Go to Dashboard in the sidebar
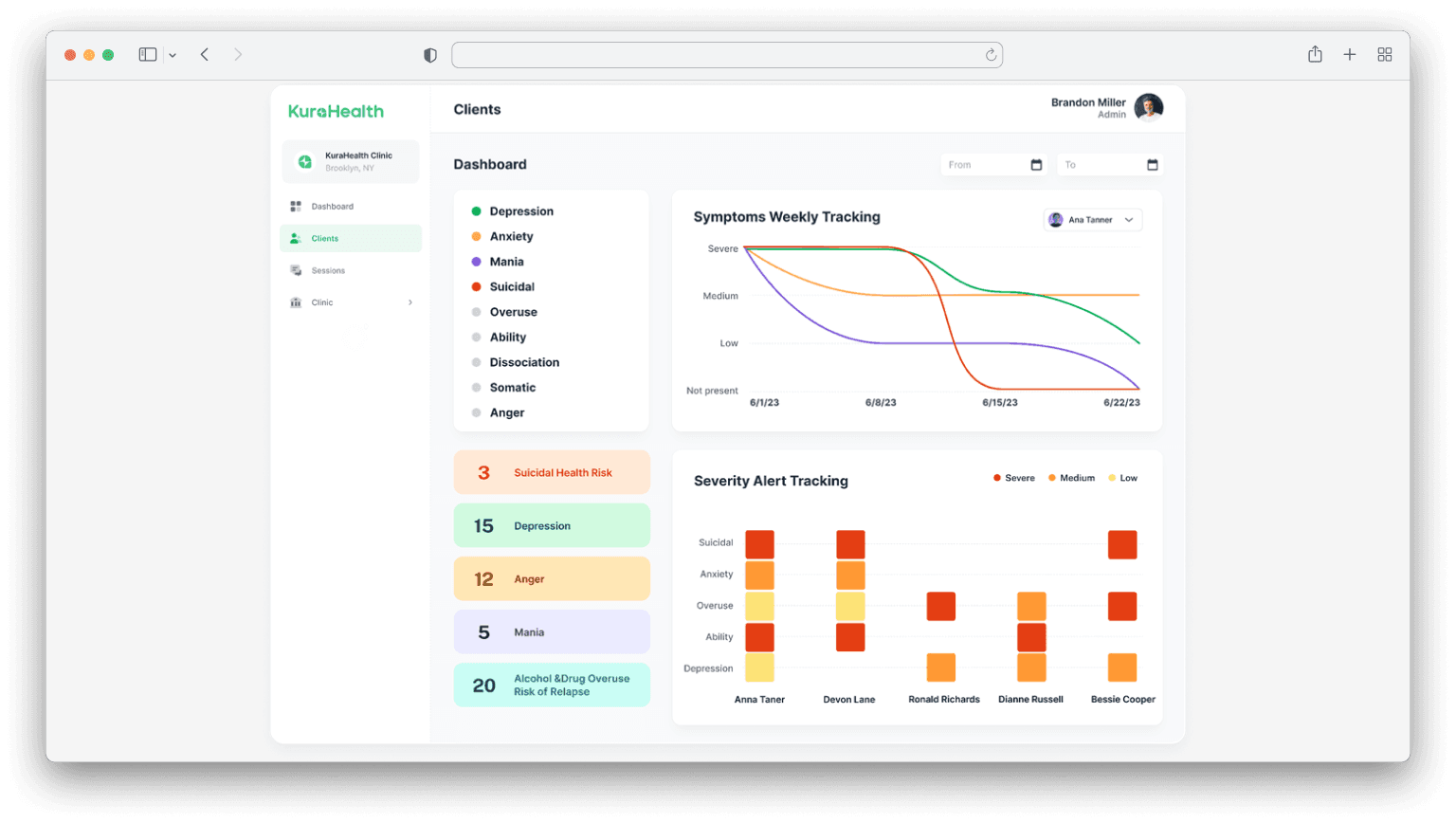This screenshot has height=823, width=1456. tap(332, 207)
